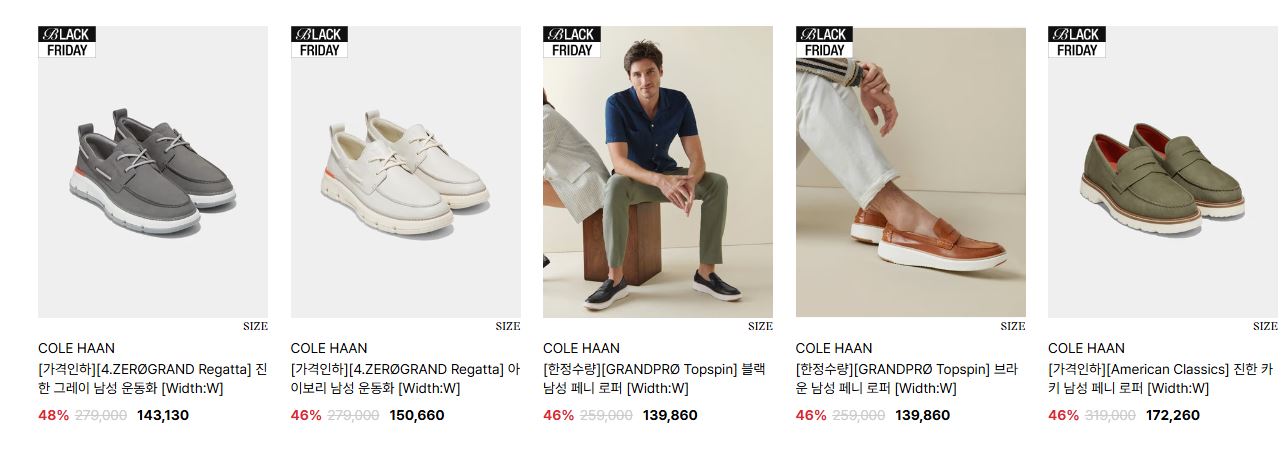The image size is (1281, 459).
Task: Open ivory Regatta 아이보리 product title link
Action: coord(406,379)
